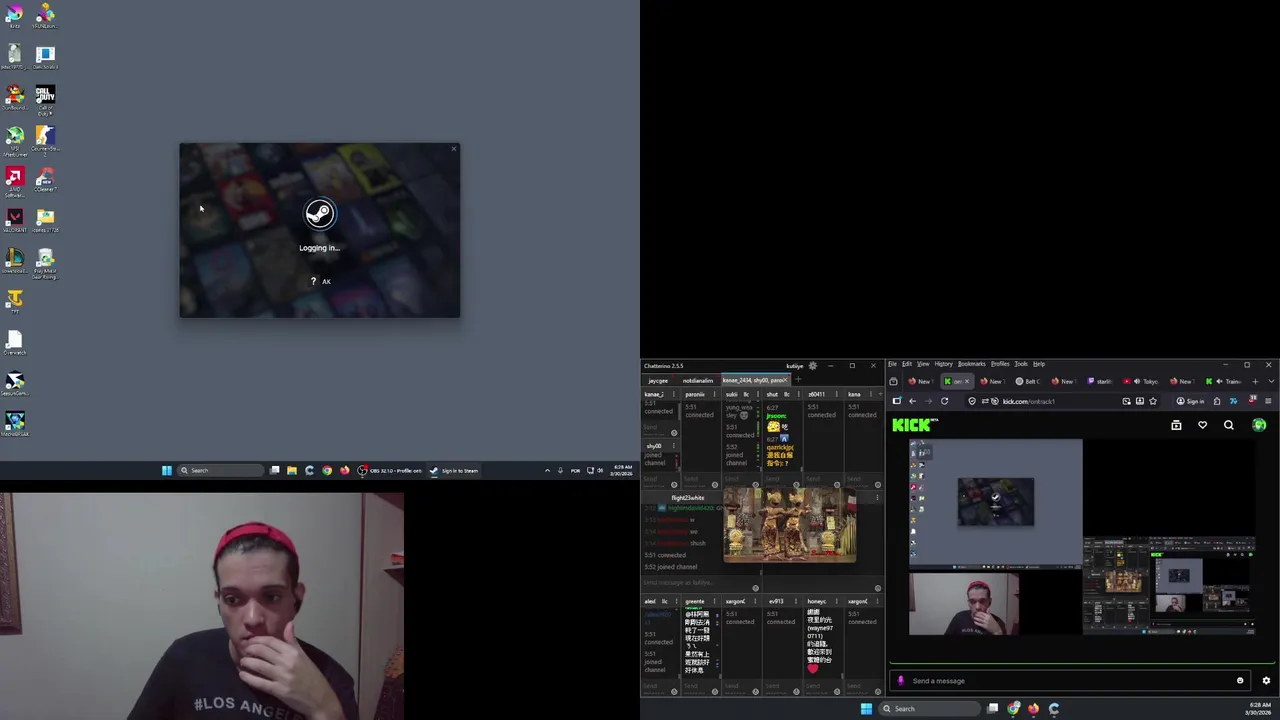1280x720 pixels.
Task: Mute the Tokyo tab audio icon
Action: (1138, 381)
